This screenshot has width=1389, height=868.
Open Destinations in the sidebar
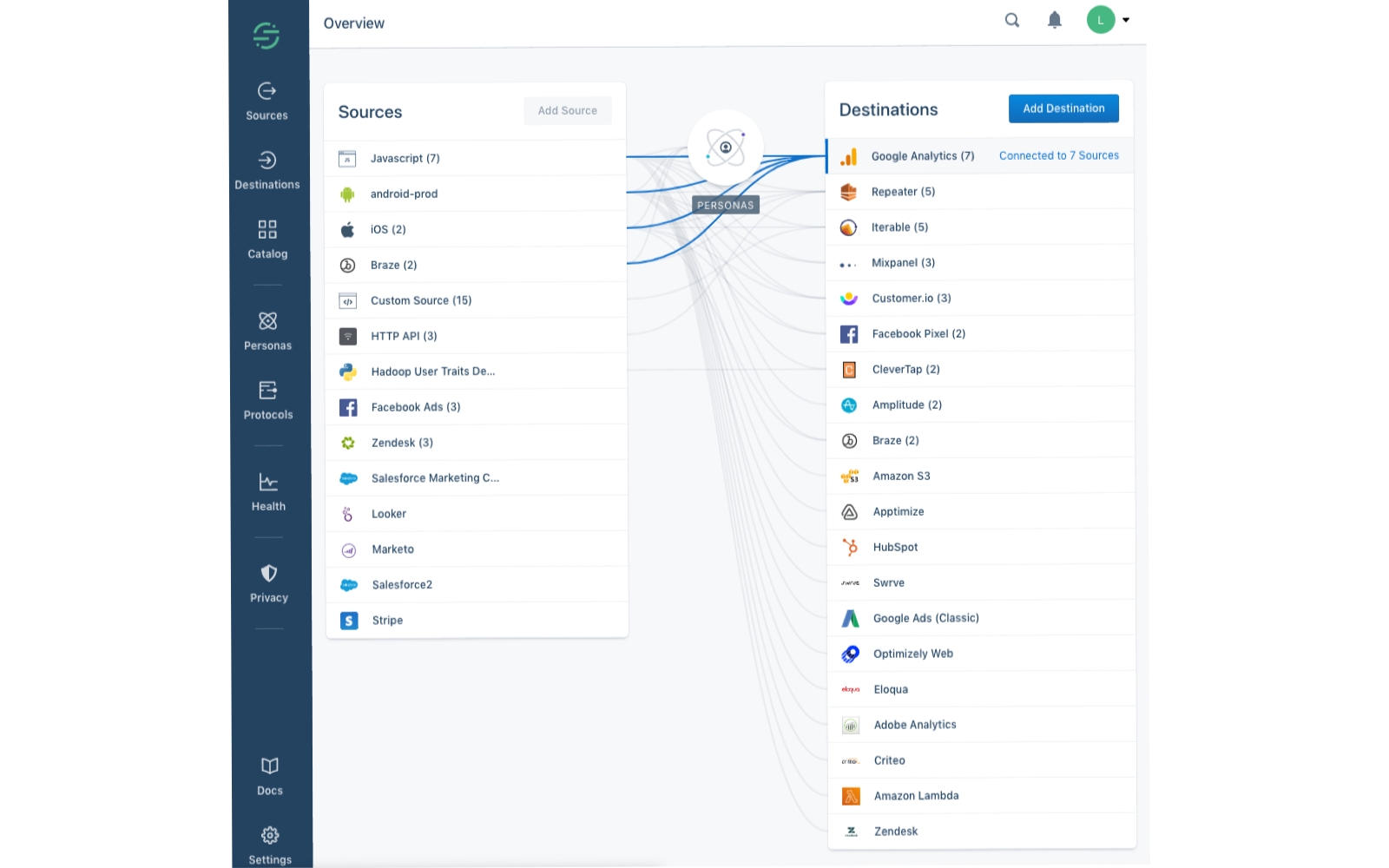pyautogui.click(x=267, y=169)
